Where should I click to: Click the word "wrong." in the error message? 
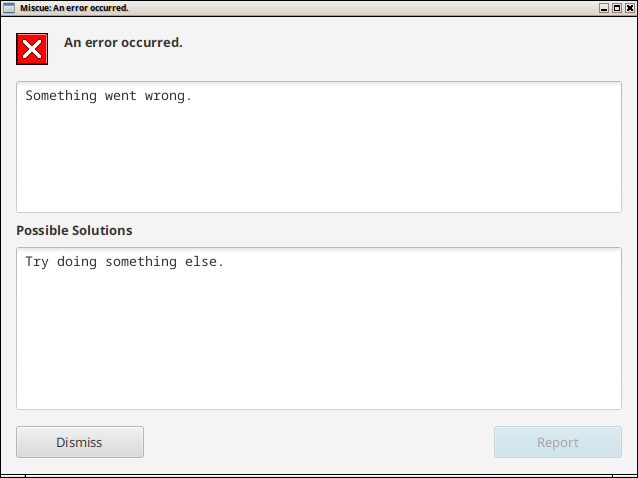click(x=168, y=96)
